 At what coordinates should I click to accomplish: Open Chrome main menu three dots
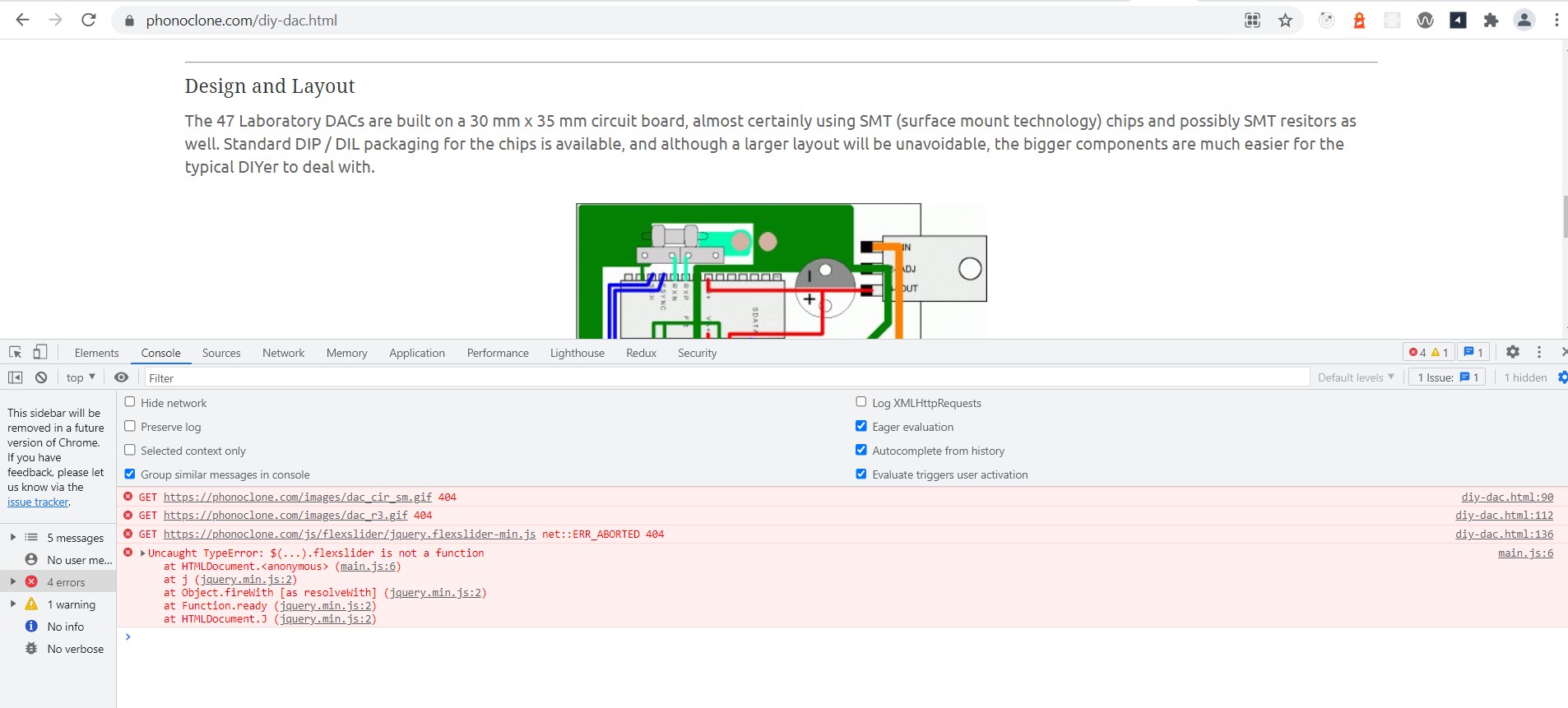point(1556,21)
